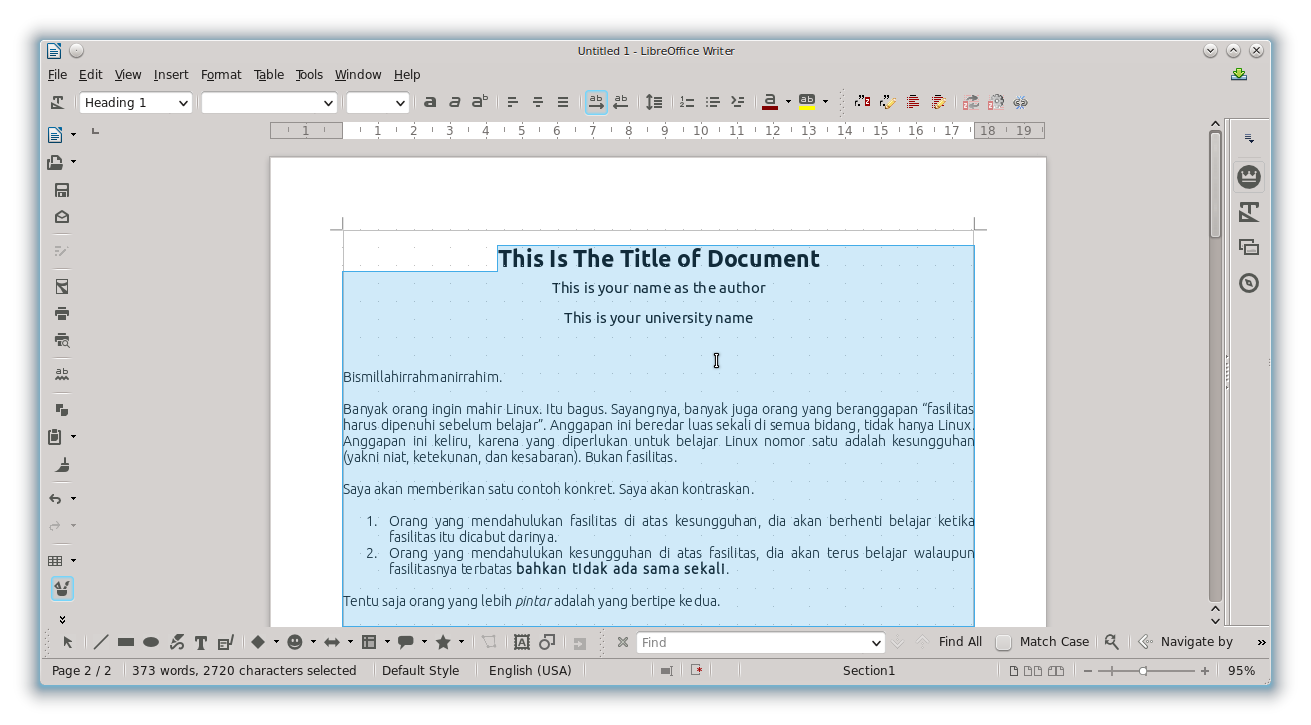The width and height of the screenshot is (1311, 725).
Task: Toggle text highlighting color
Action: click(808, 102)
